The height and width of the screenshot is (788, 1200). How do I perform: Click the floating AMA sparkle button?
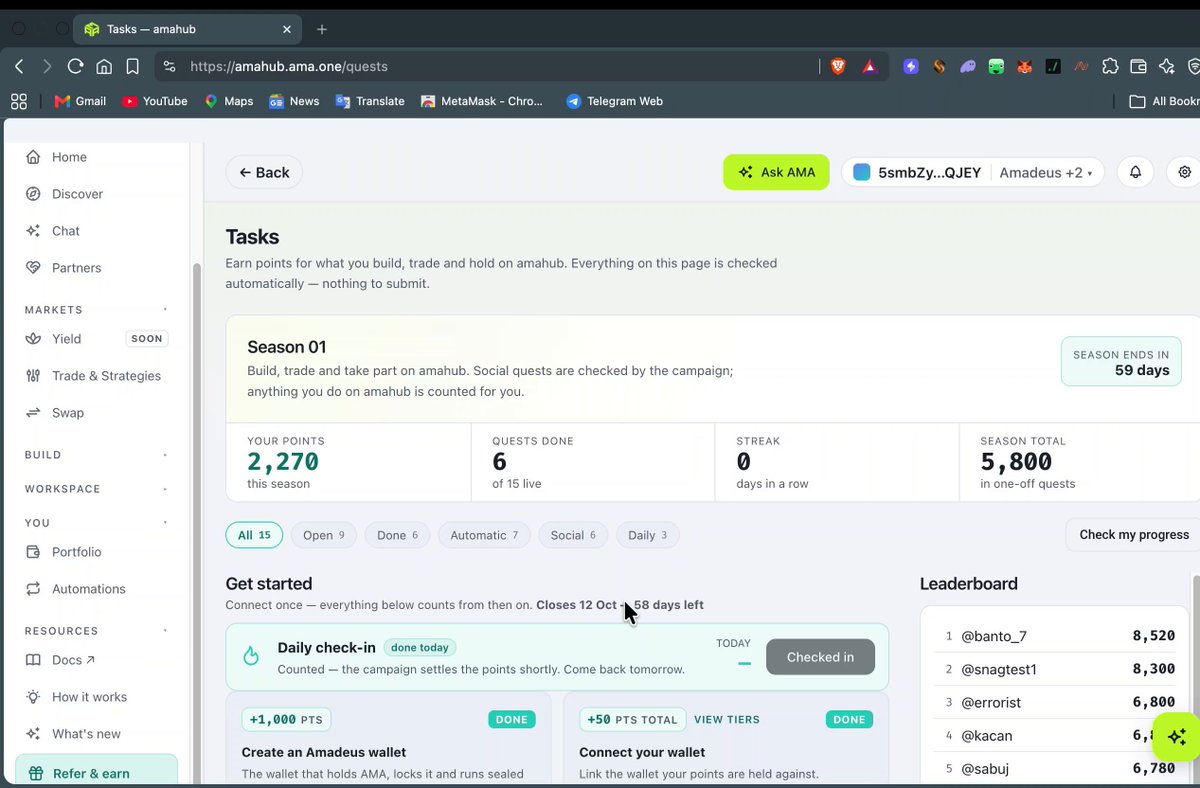1176,737
